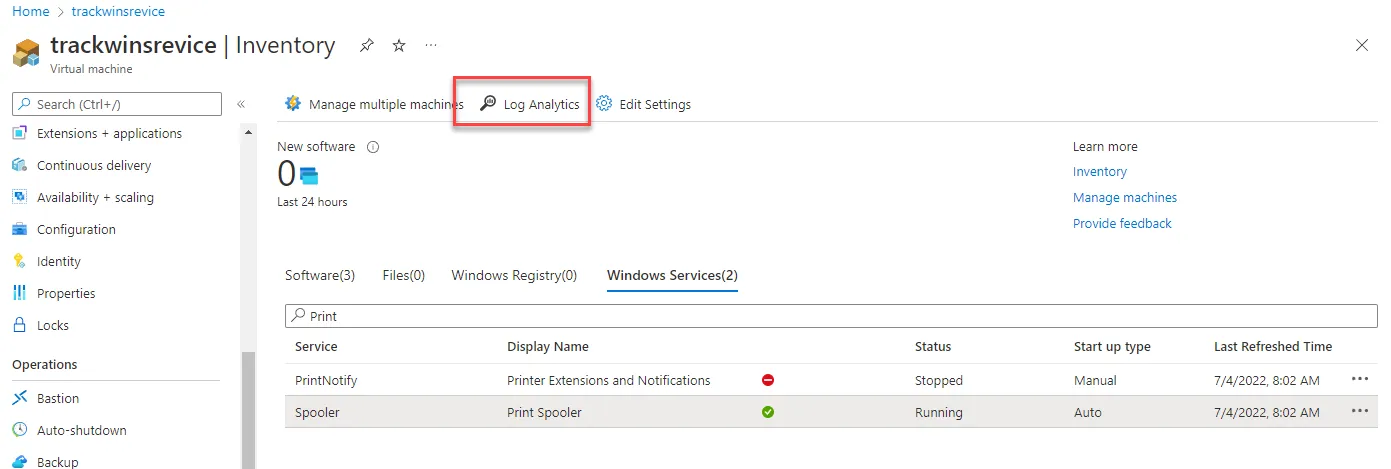Click the Auto-shutdown clock icon

click(x=19, y=430)
